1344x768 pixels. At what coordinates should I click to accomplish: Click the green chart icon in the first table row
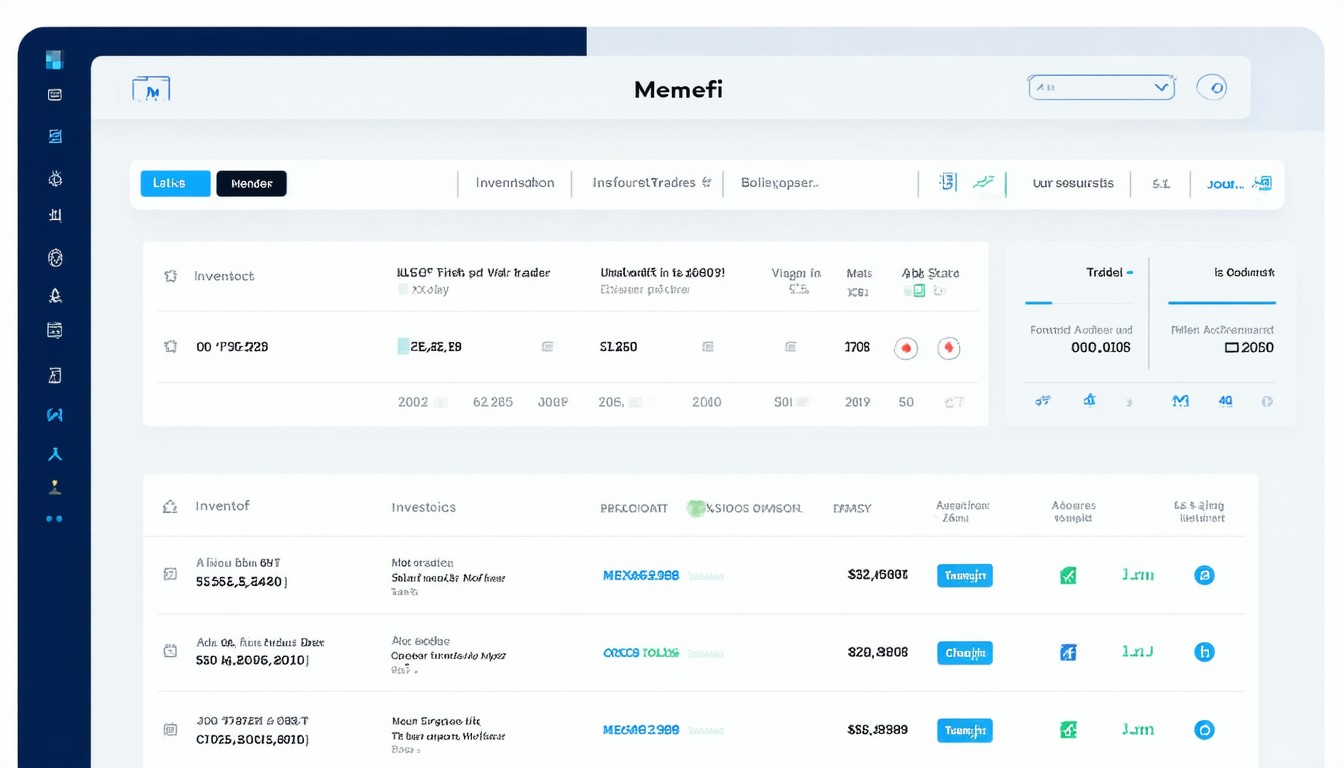coord(1068,575)
